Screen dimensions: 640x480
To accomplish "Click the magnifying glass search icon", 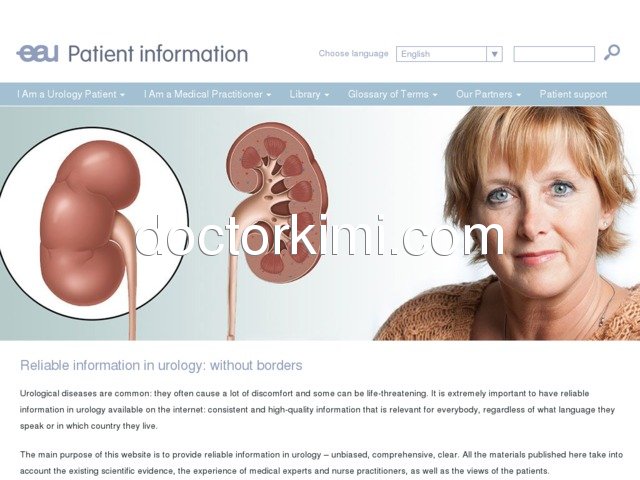I will [612, 53].
